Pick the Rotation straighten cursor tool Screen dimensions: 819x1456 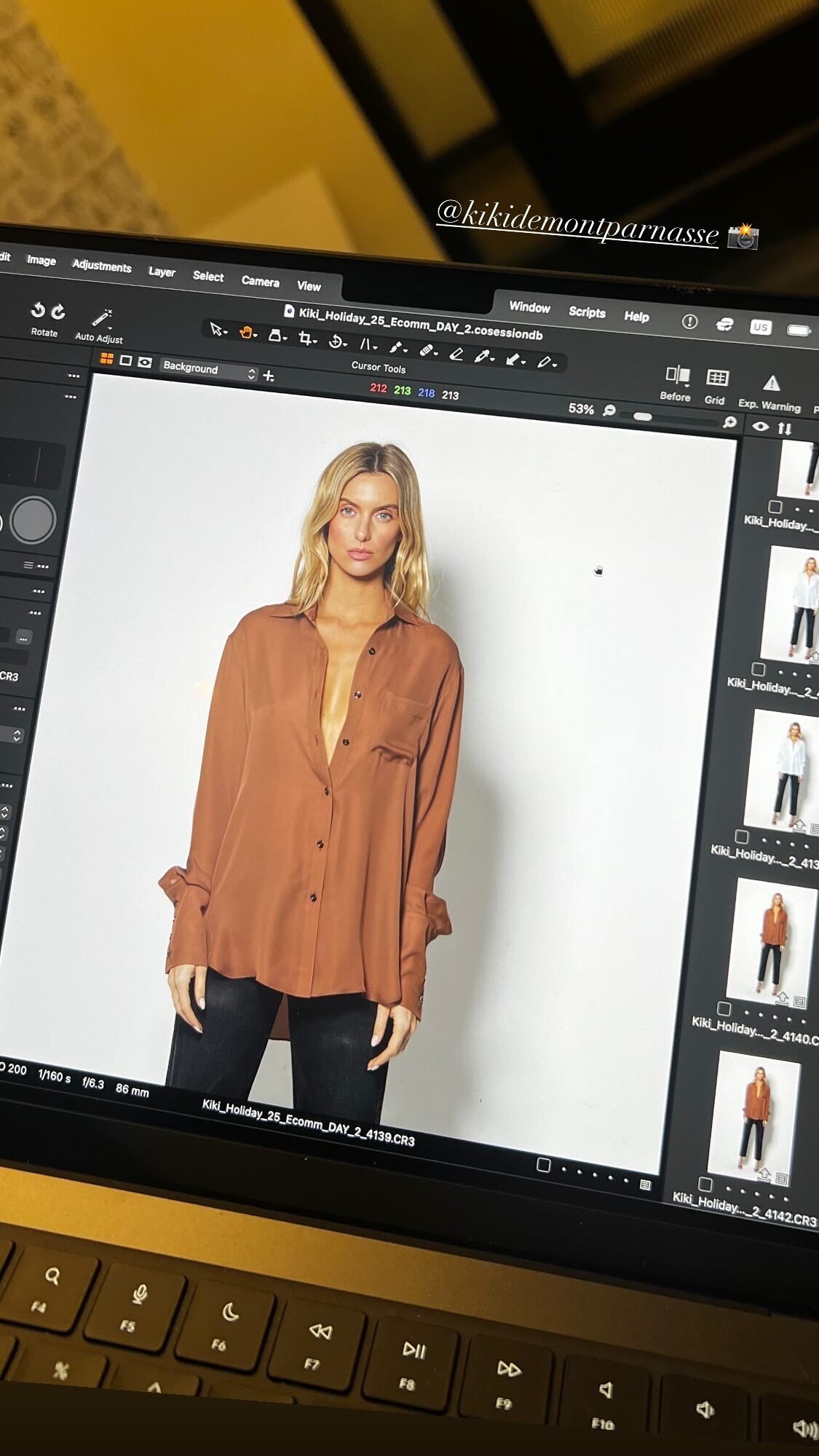tap(336, 341)
